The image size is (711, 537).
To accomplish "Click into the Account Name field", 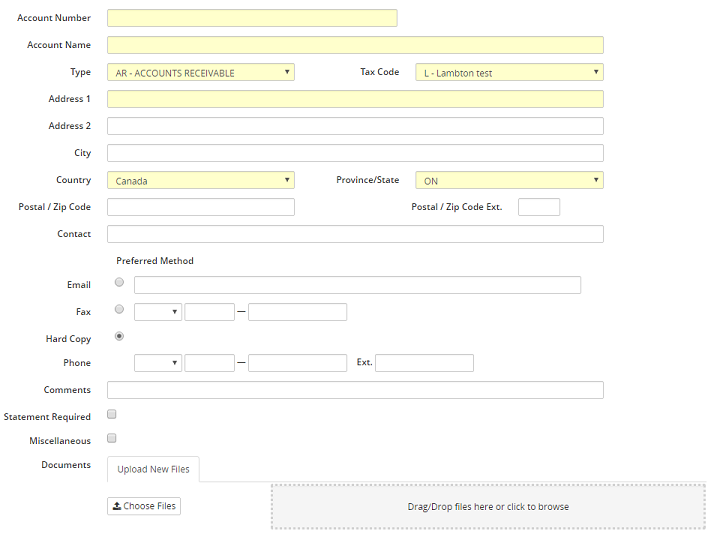I will [355, 45].
